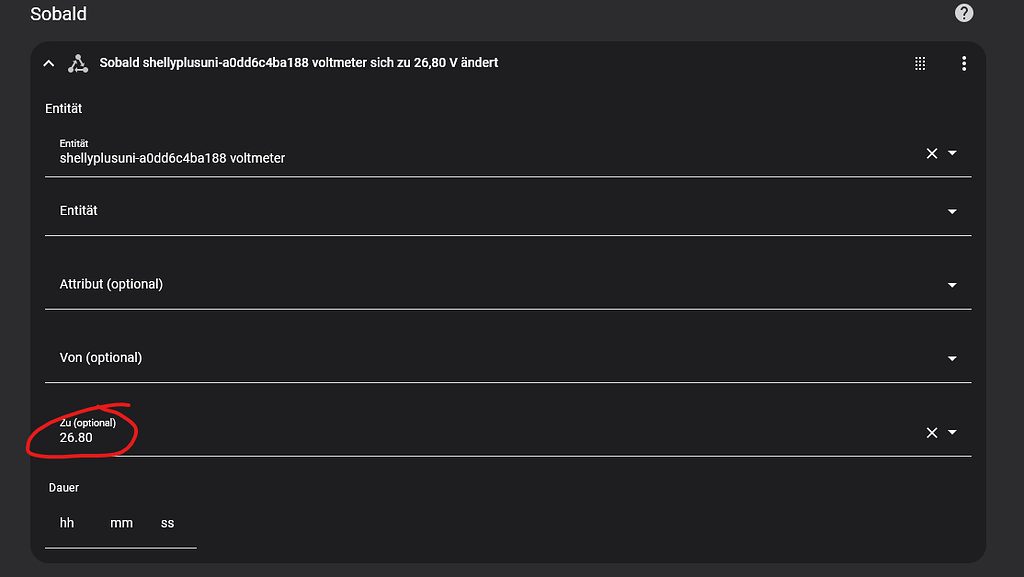Click the hh hours duration field
Image resolution: width=1024 pixels, height=577 pixels.
(x=67, y=522)
